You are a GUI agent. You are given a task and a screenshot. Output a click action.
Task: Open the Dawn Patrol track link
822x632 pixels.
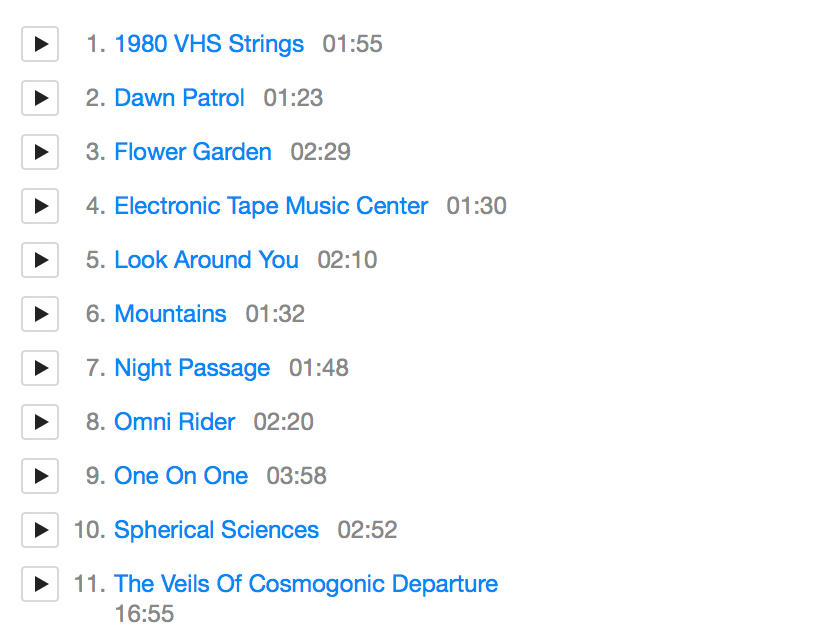click(x=179, y=98)
